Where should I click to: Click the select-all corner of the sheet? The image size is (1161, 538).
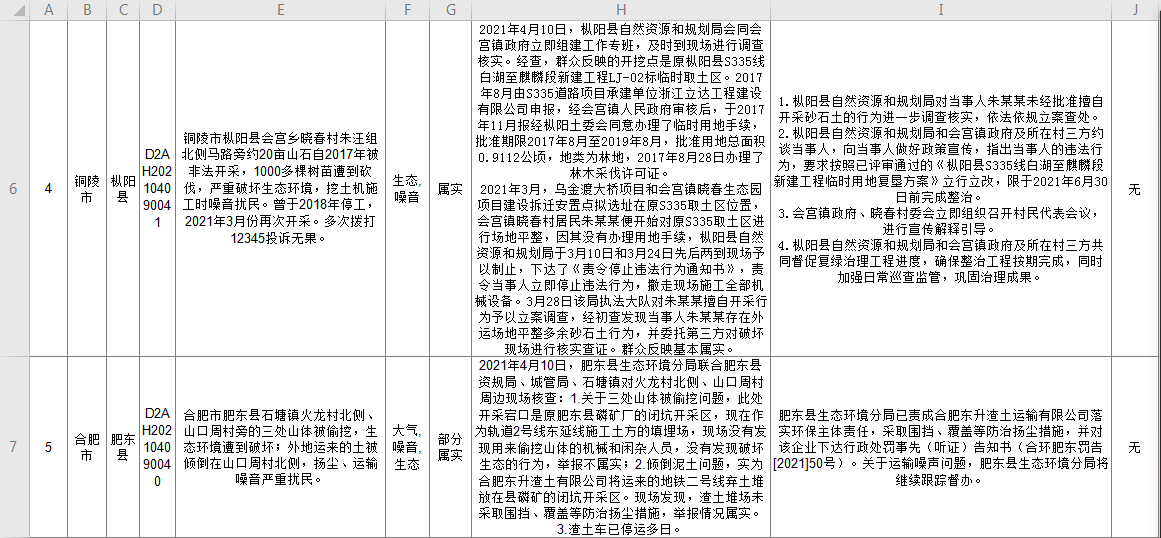(13, 10)
